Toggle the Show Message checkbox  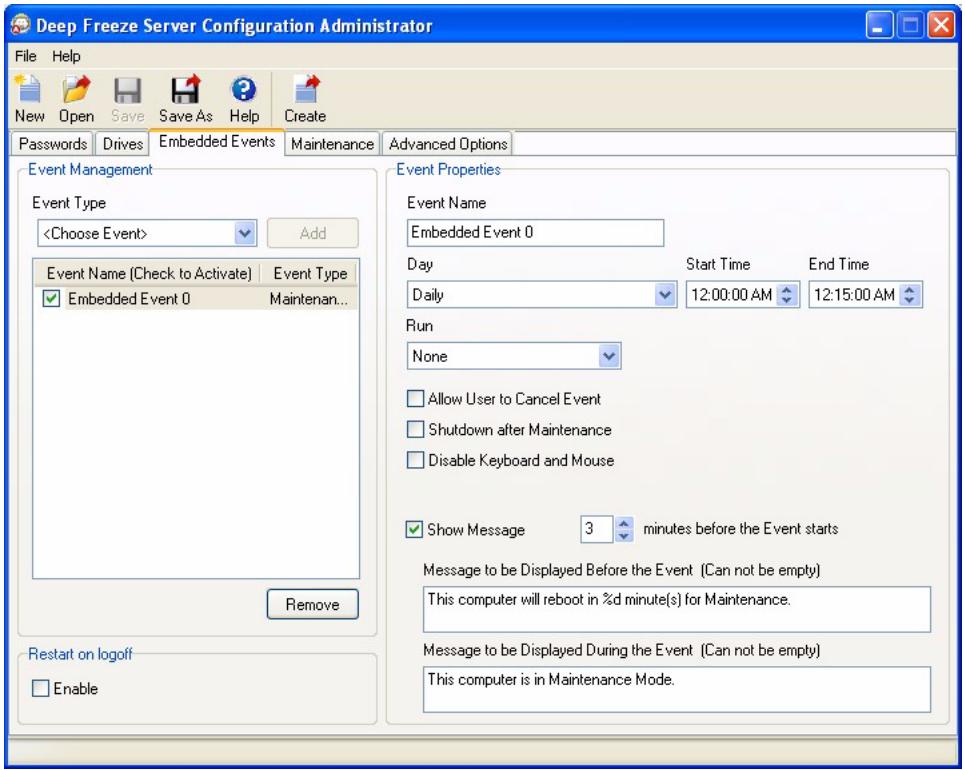(414, 529)
